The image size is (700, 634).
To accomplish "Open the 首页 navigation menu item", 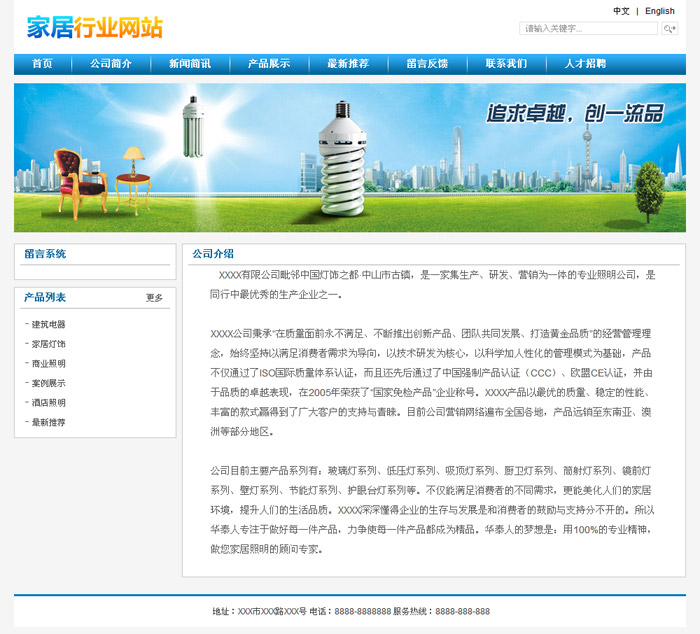I will 42,64.
